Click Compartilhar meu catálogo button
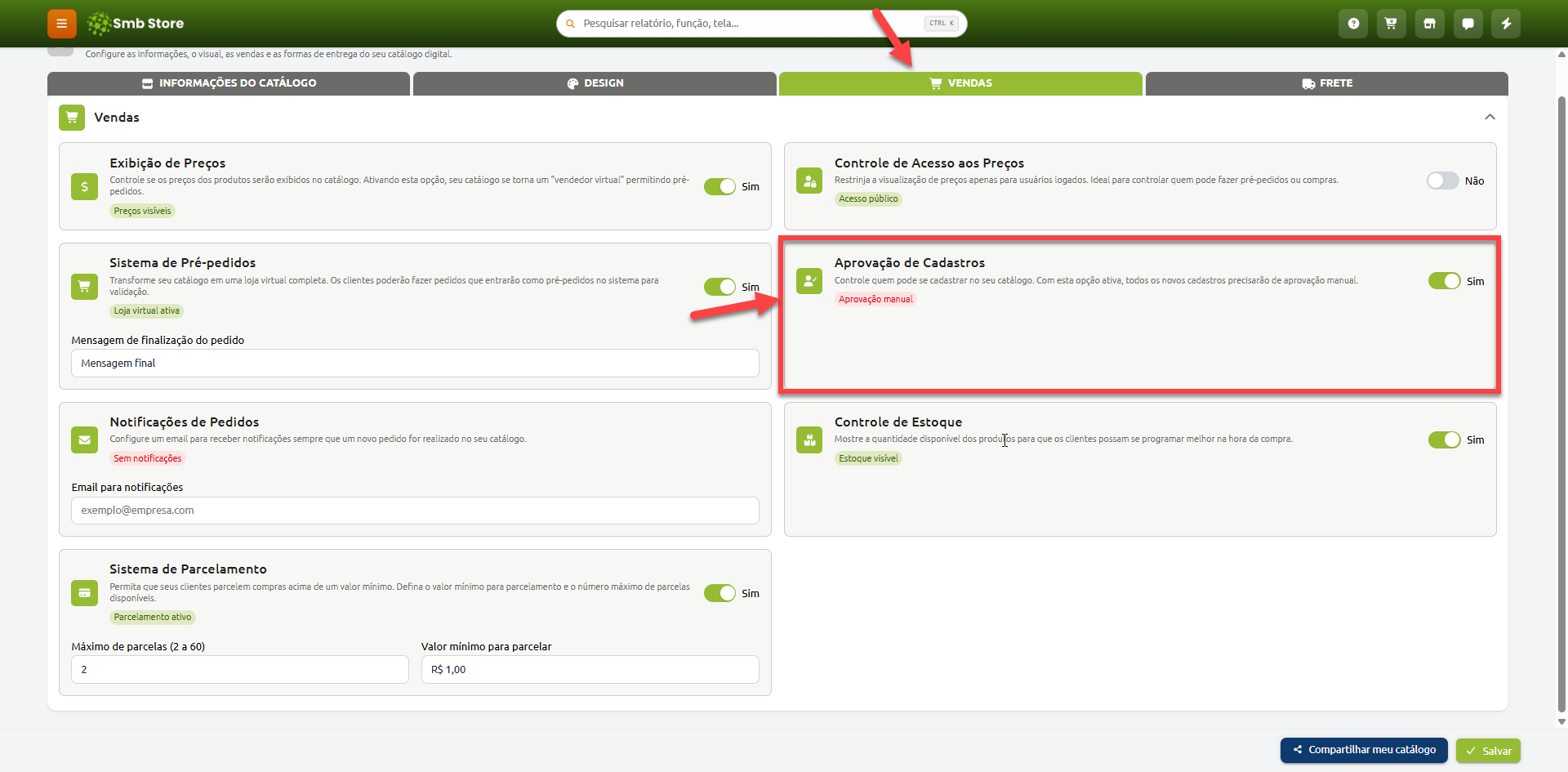The height and width of the screenshot is (772, 1568). coord(1364,750)
